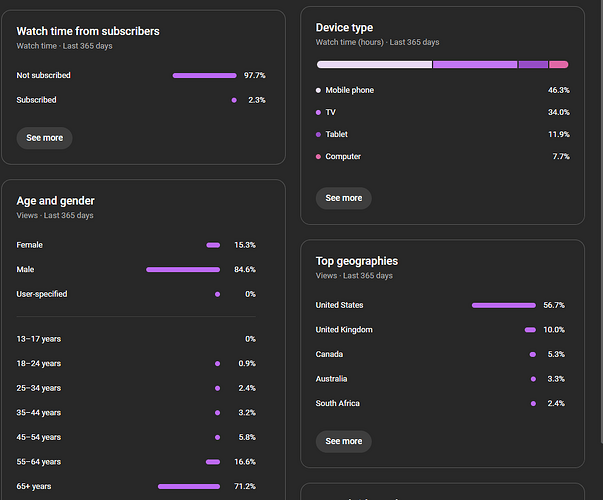This screenshot has width=603, height=500.
Task: Click See more under Top geographies
Action: 343,441
